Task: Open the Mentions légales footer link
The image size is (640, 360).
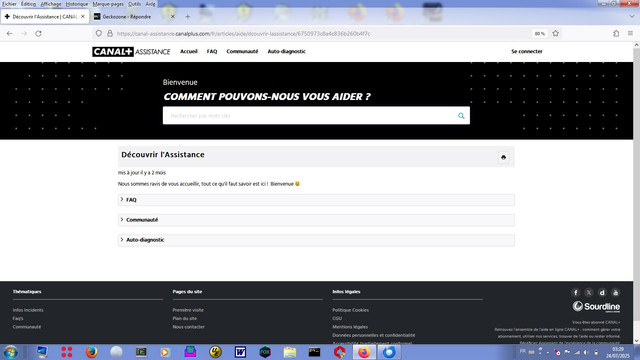Action: pos(350,327)
